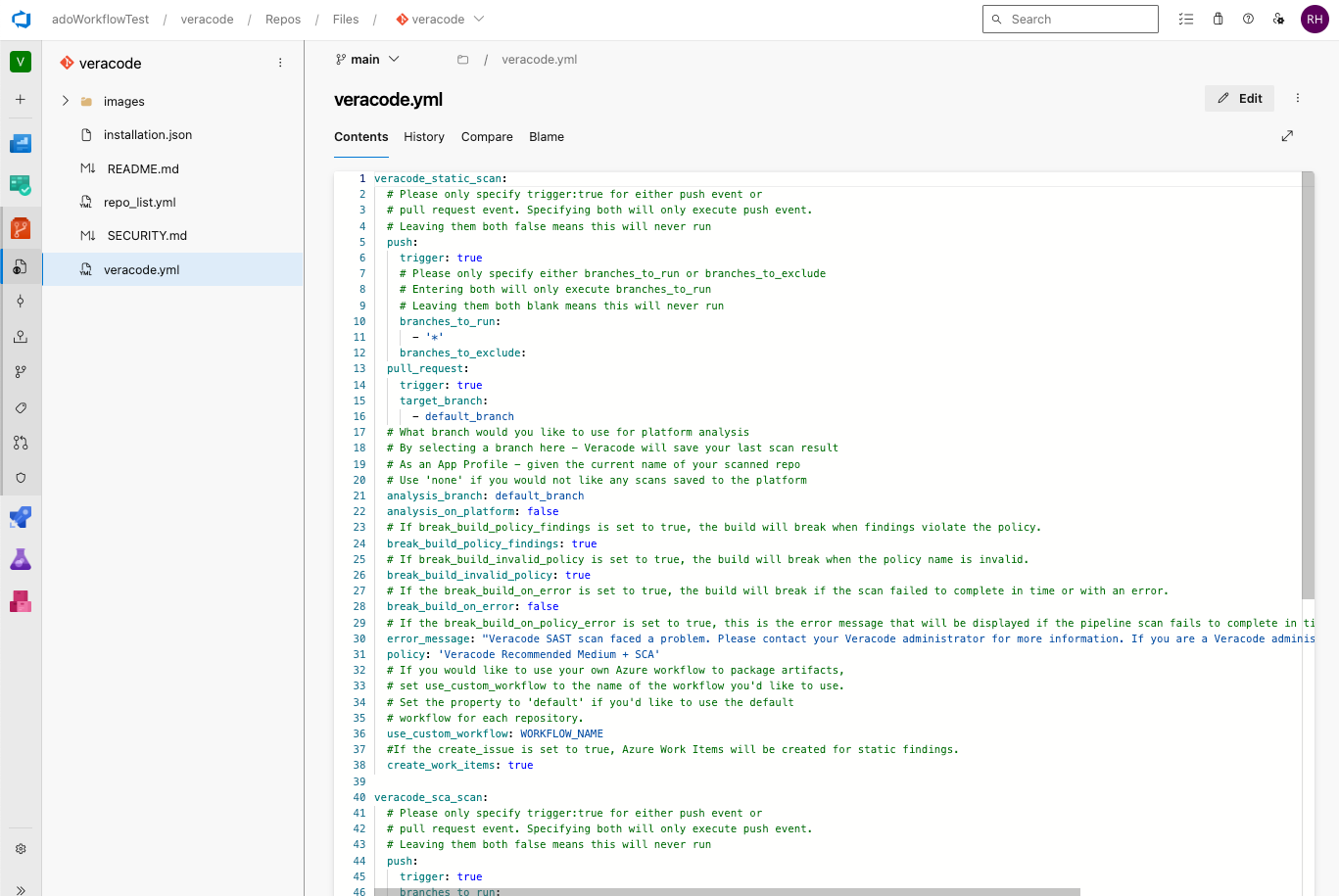This screenshot has width=1339, height=896.
Task: Click the Edit button
Action: [1239, 98]
